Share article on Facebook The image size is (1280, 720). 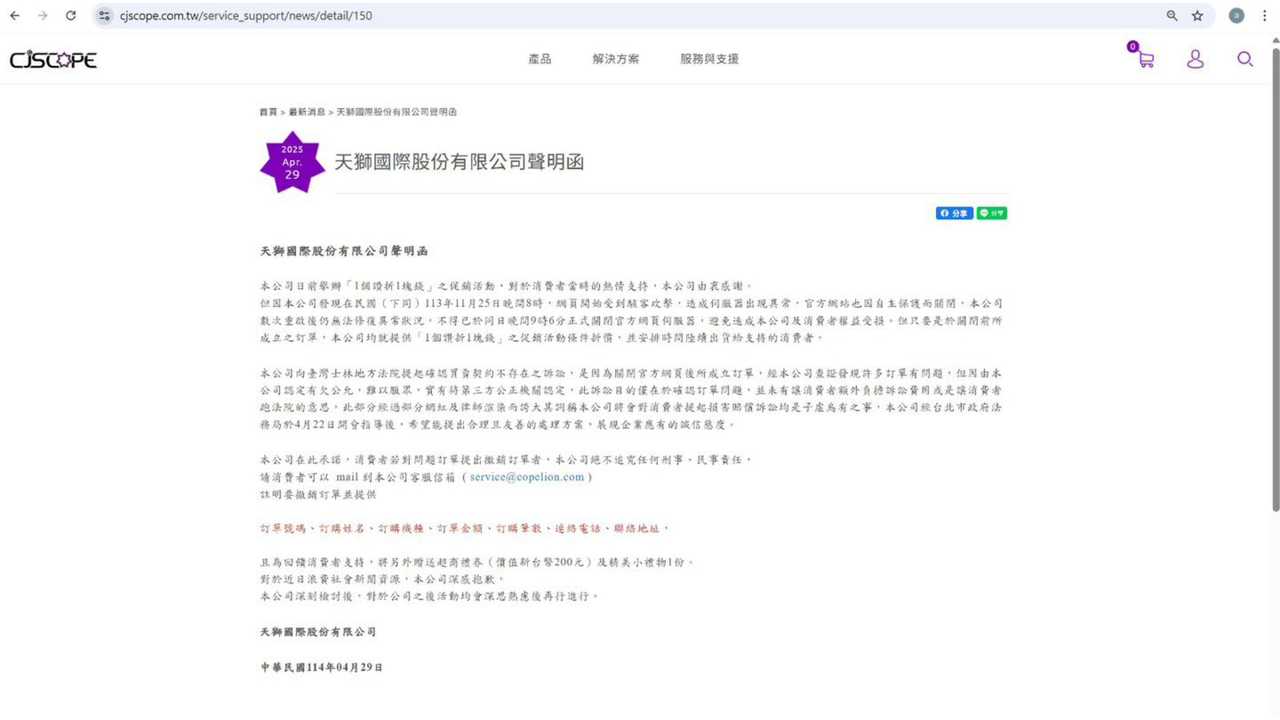(x=954, y=213)
